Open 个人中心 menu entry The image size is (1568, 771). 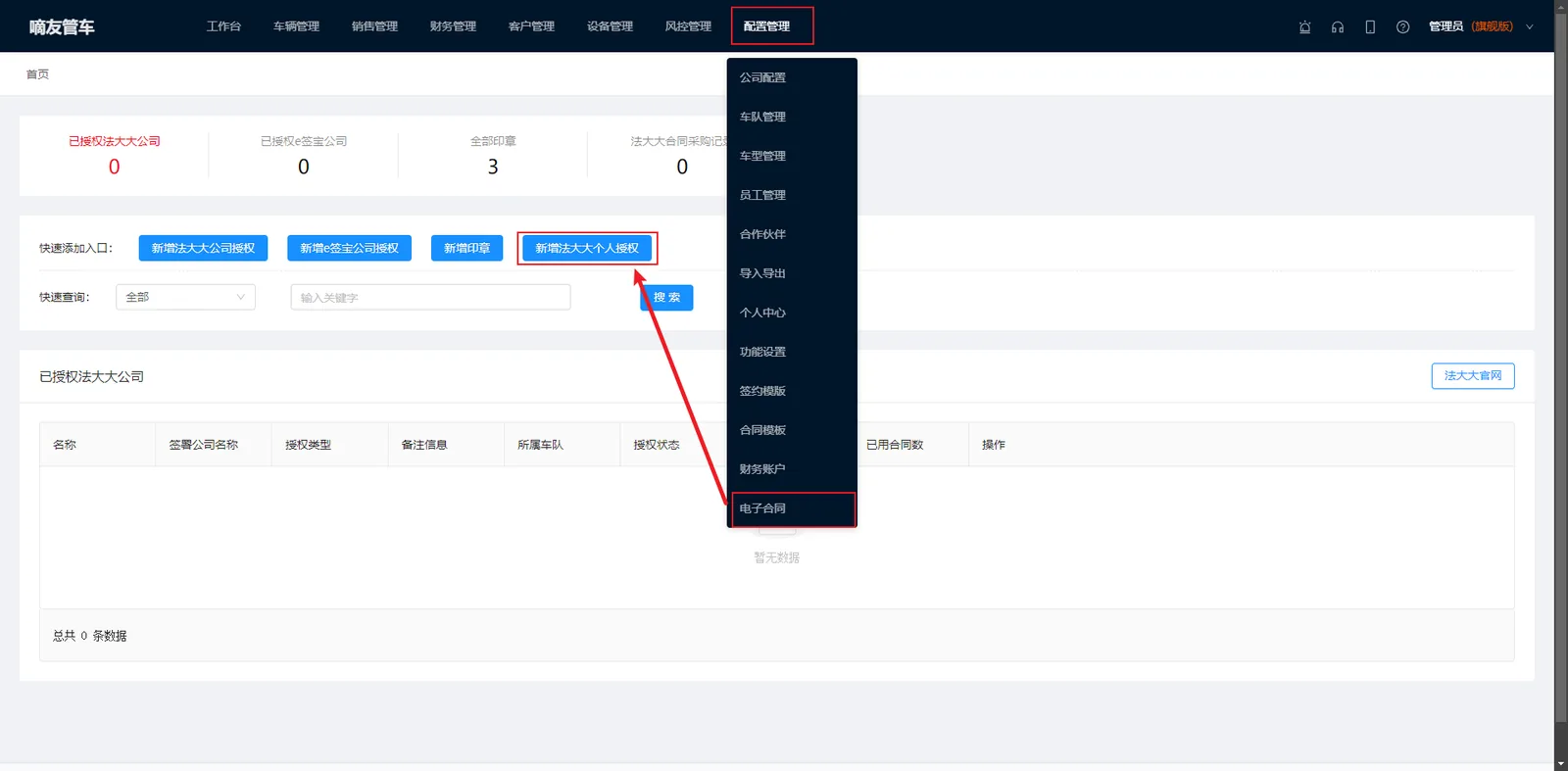pyautogui.click(x=792, y=313)
